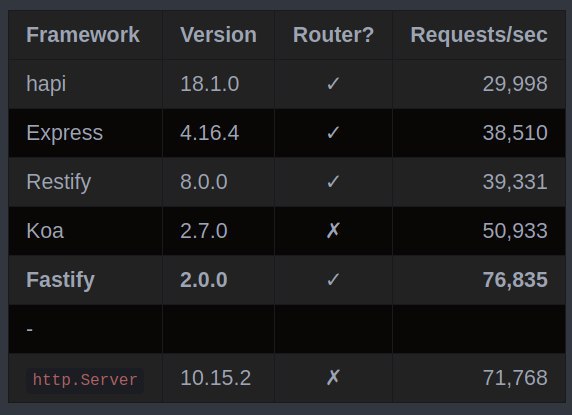Viewport: 572px width, 415px height.
Task: Select the 71,768 requests value
Action: pyautogui.click(x=515, y=378)
